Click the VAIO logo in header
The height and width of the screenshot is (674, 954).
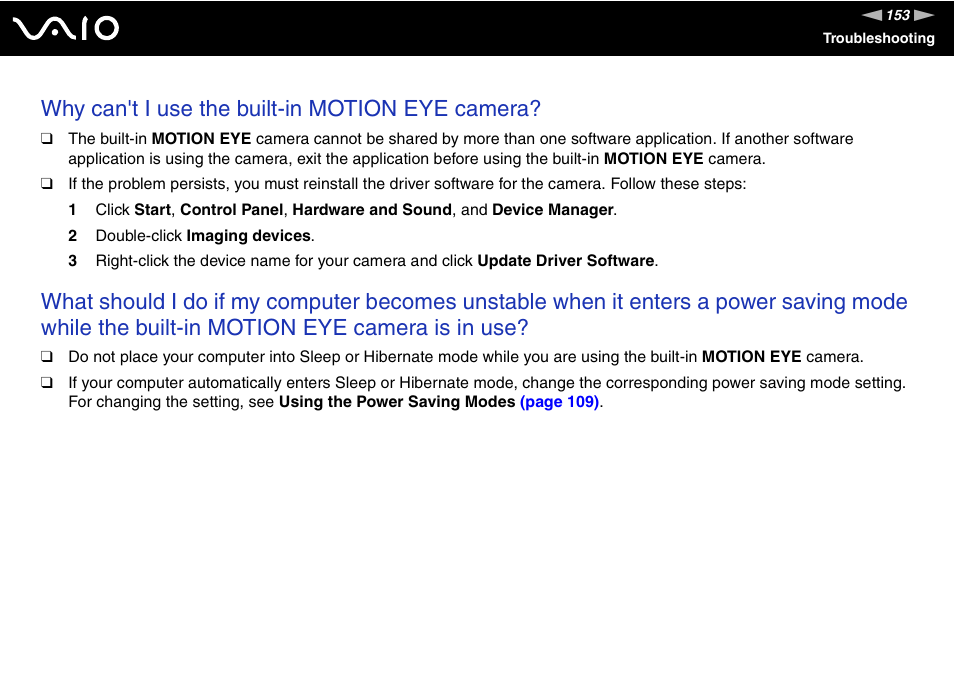(x=66, y=28)
